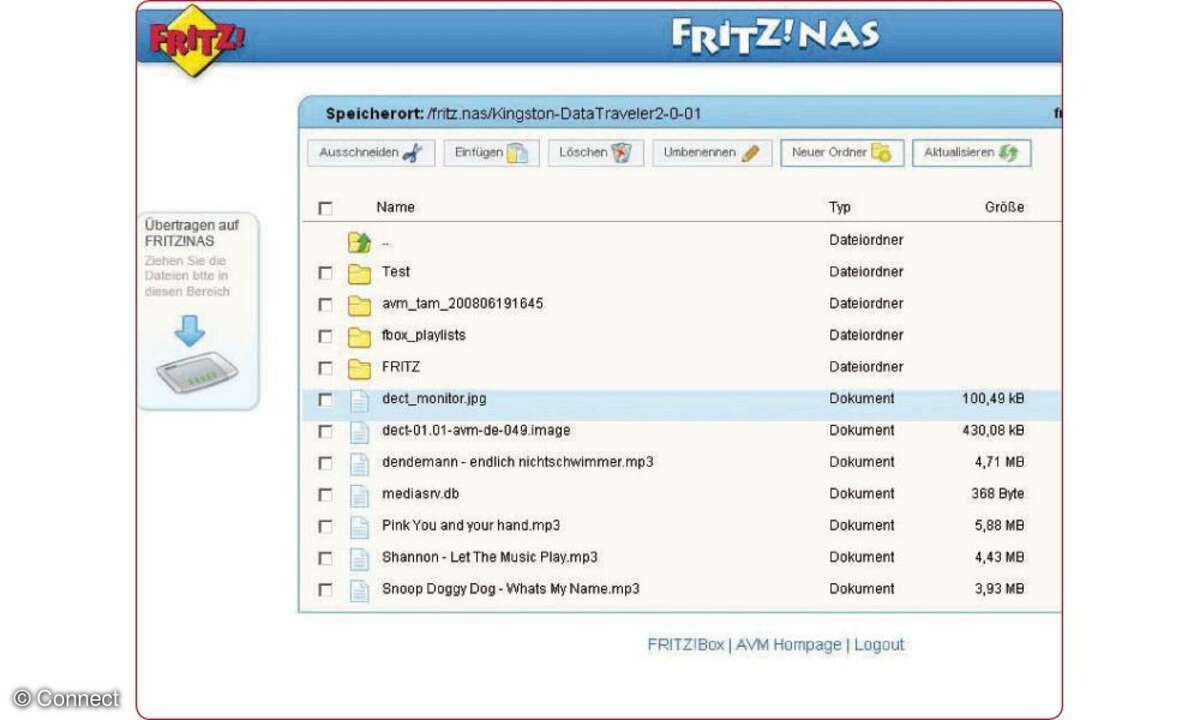Check the box for the dendemann mp3
This screenshot has height=720, width=1200.
point(325,463)
